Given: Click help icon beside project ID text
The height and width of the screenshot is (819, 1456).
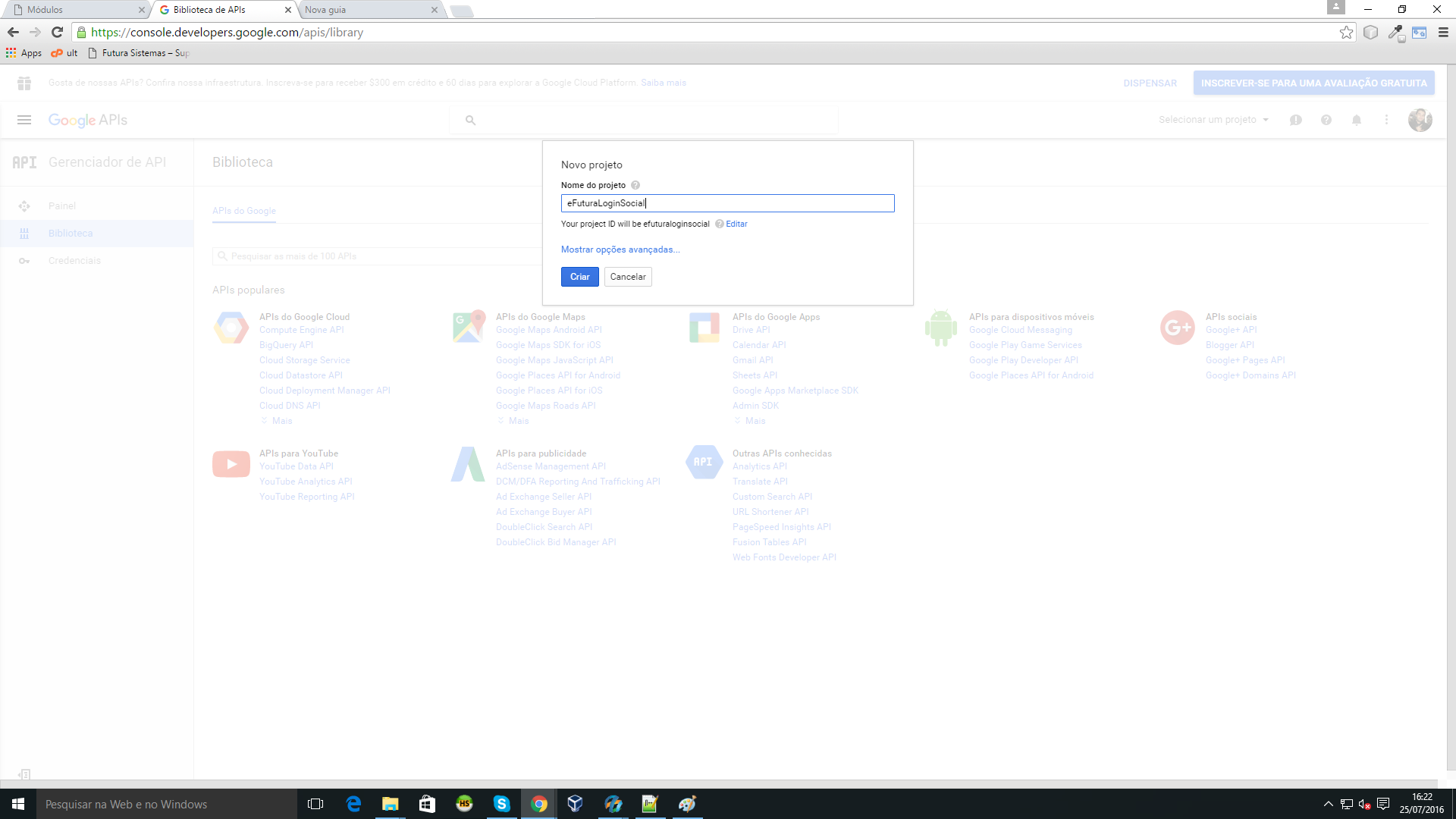Looking at the screenshot, I should (x=719, y=224).
